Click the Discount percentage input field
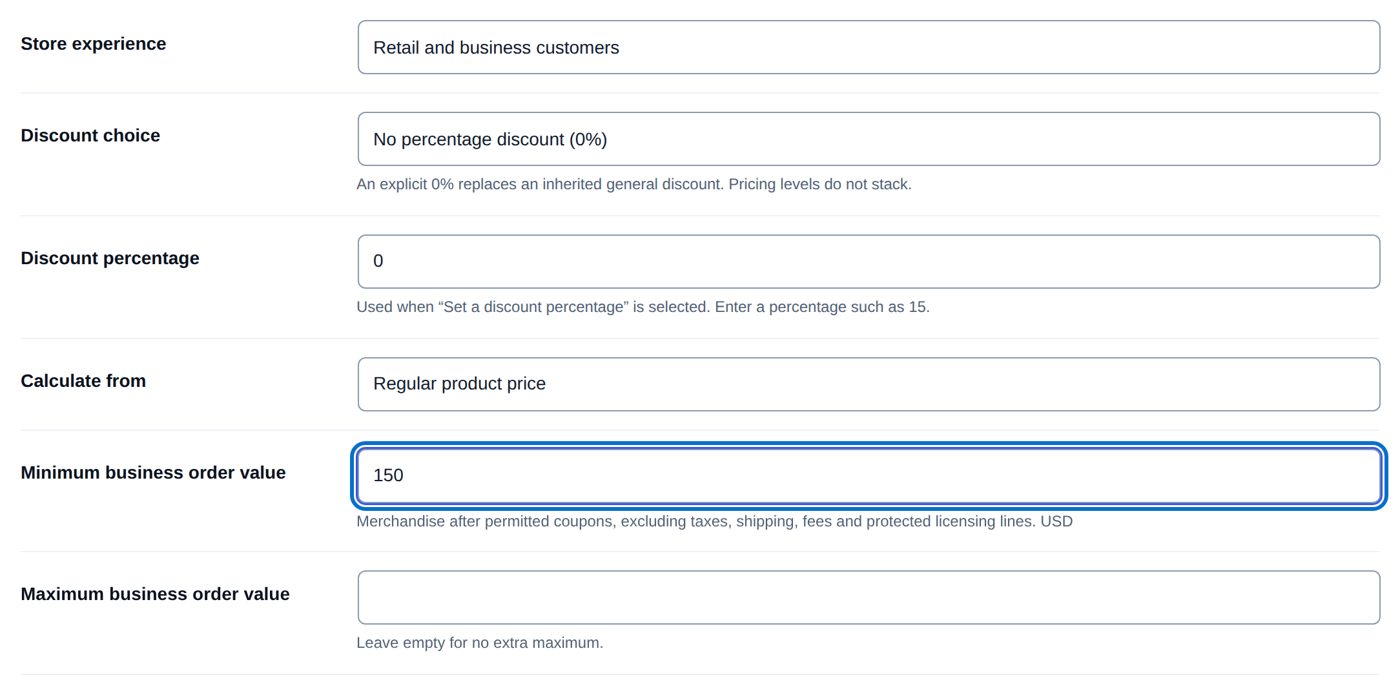1400x695 pixels. click(x=869, y=261)
